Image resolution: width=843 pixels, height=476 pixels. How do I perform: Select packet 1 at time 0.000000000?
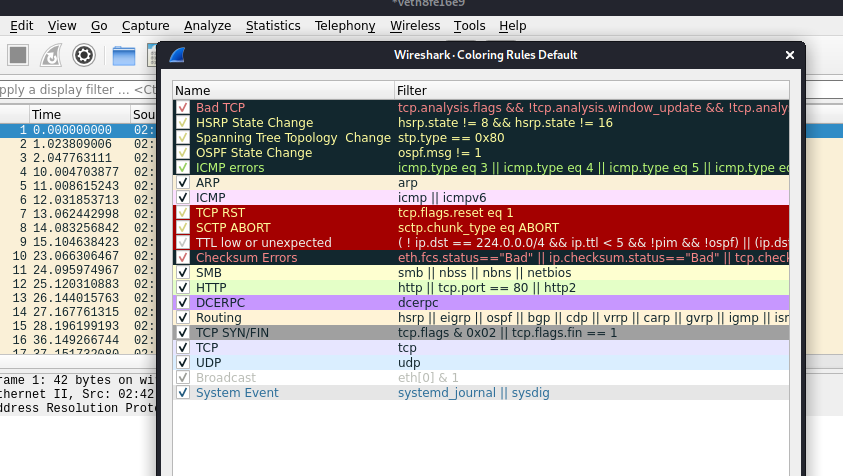78,130
